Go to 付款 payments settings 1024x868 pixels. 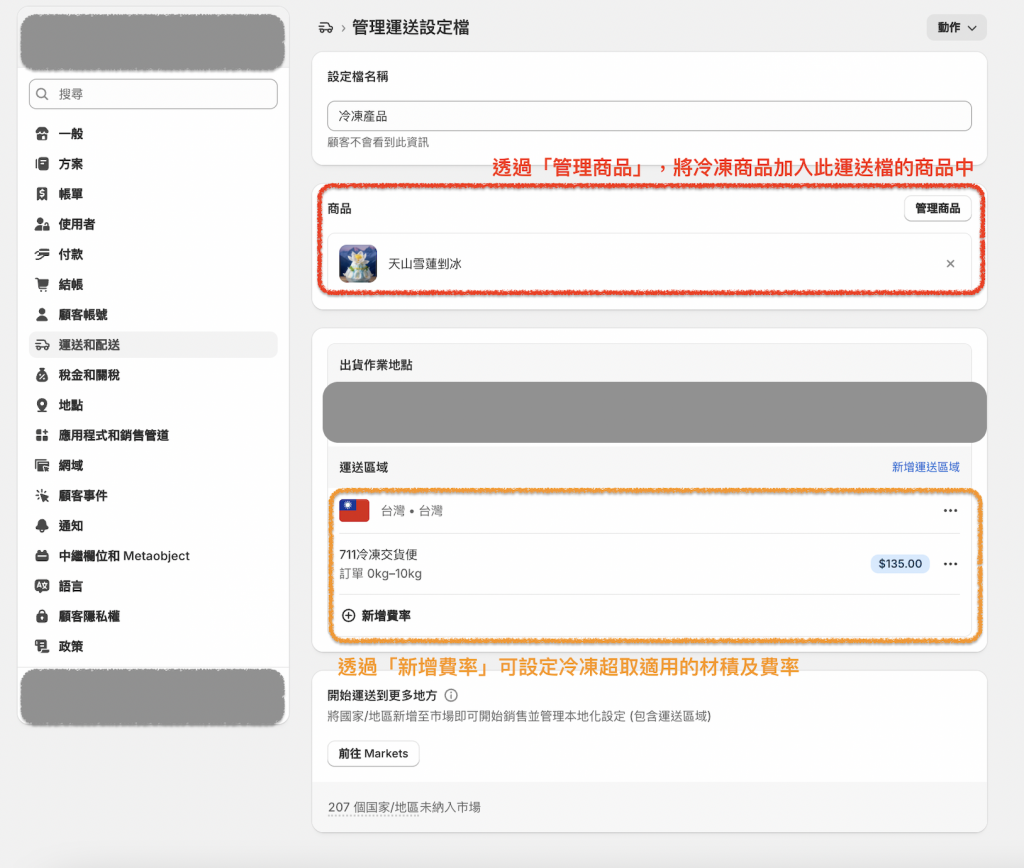point(70,254)
